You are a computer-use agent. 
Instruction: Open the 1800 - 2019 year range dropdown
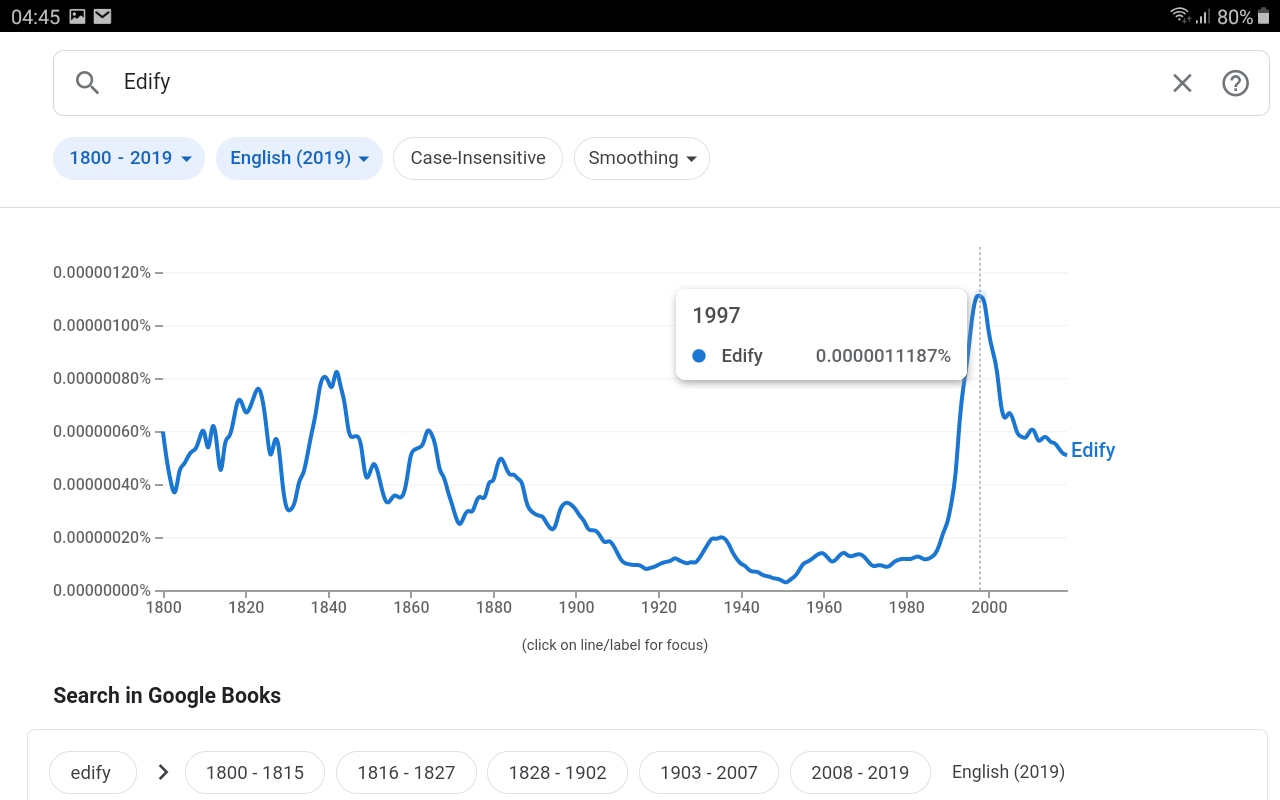click(129, 158)
